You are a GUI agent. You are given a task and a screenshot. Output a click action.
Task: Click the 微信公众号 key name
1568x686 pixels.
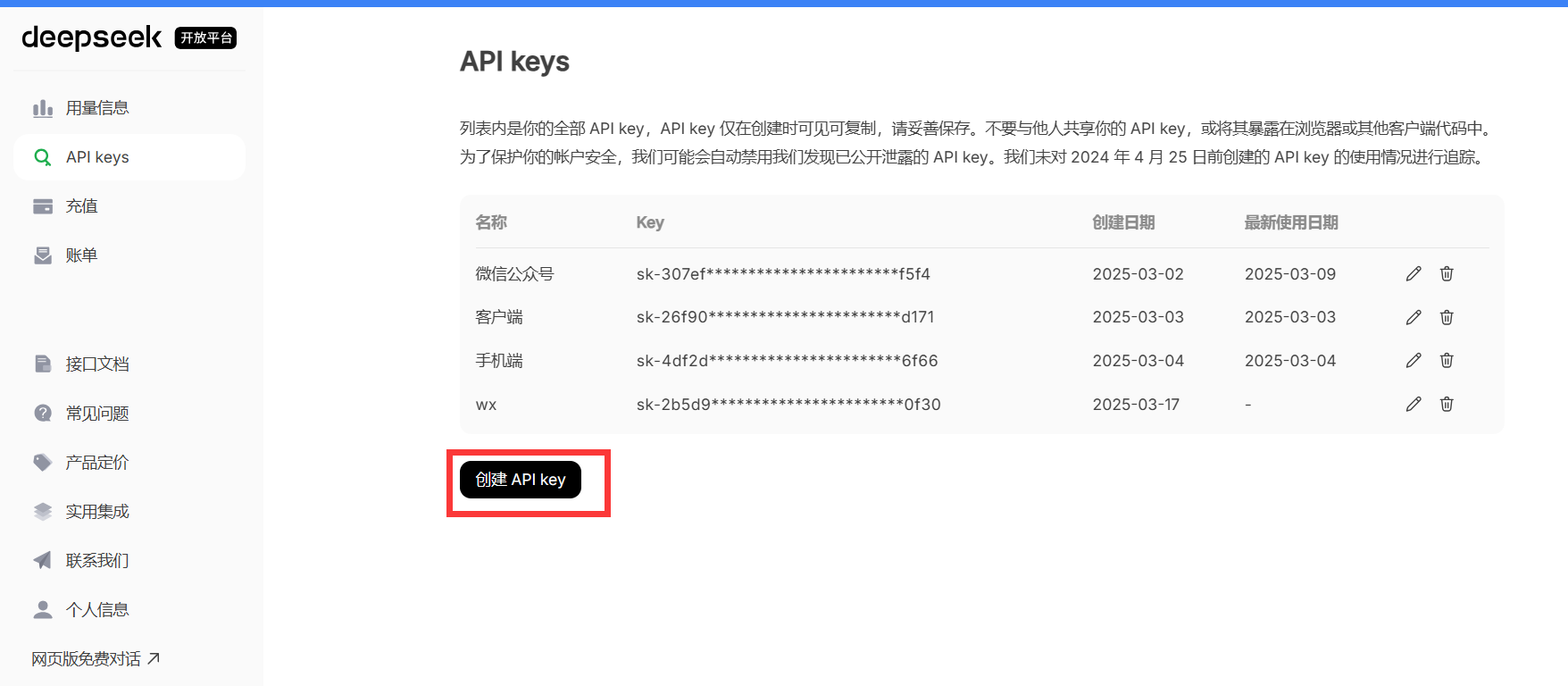[x=514, y=273]
